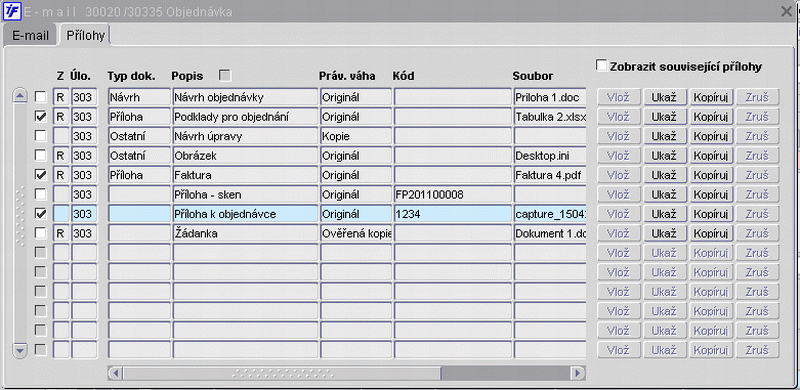The height and width of the screenshot is (390, 800).
Task: Click the horizontal scrollbar thumb
Action: [282, 373]
